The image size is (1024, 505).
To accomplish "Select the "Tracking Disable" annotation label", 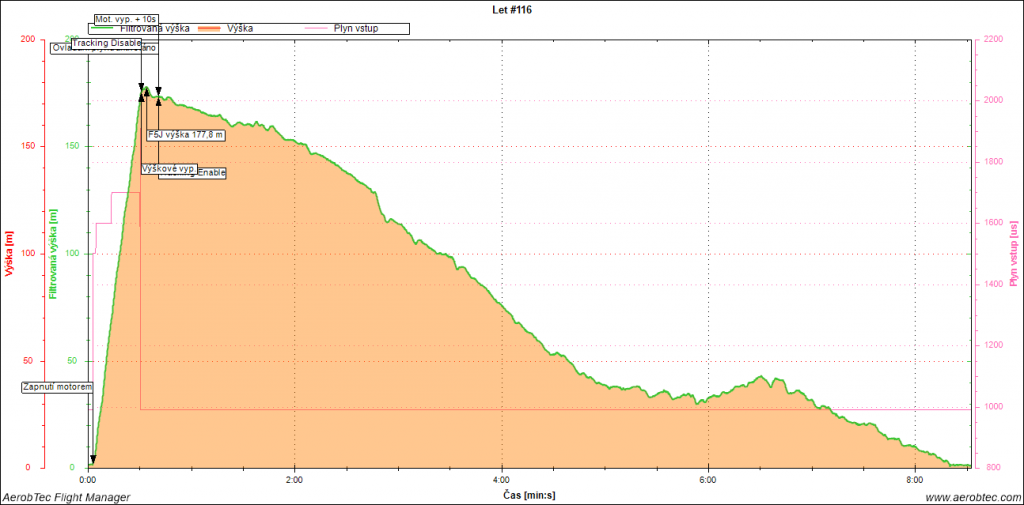I will coord(107,43).
